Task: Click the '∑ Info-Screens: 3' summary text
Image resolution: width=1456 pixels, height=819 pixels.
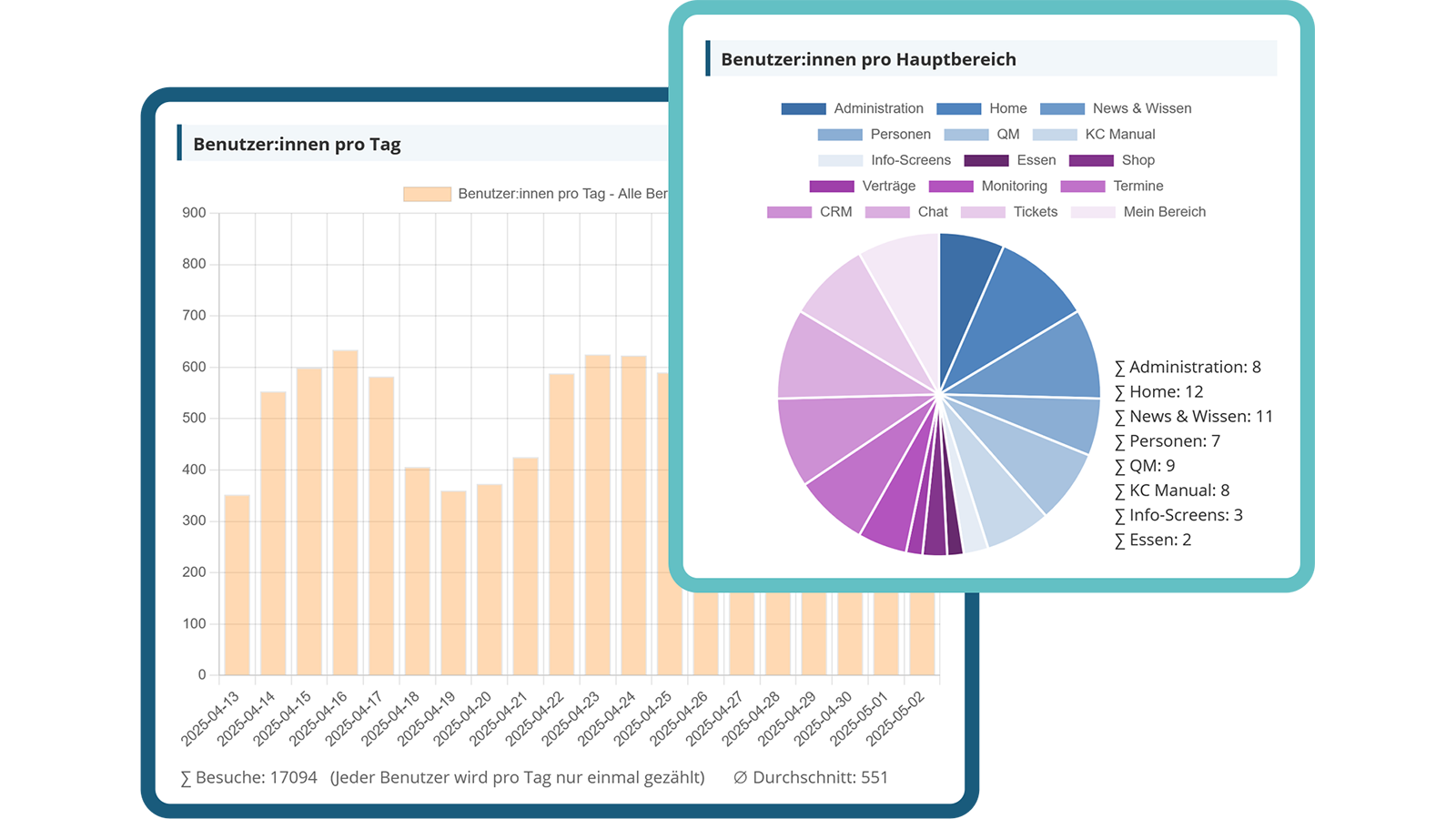Action: coord(1178,515)
